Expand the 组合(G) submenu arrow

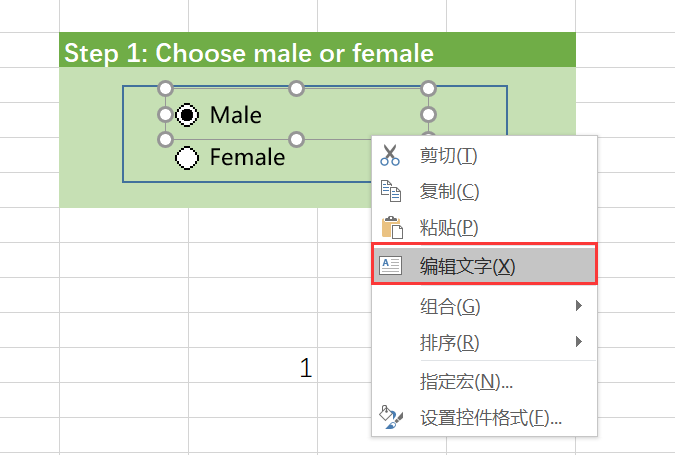pyautogui.click(x=579, y=305)
